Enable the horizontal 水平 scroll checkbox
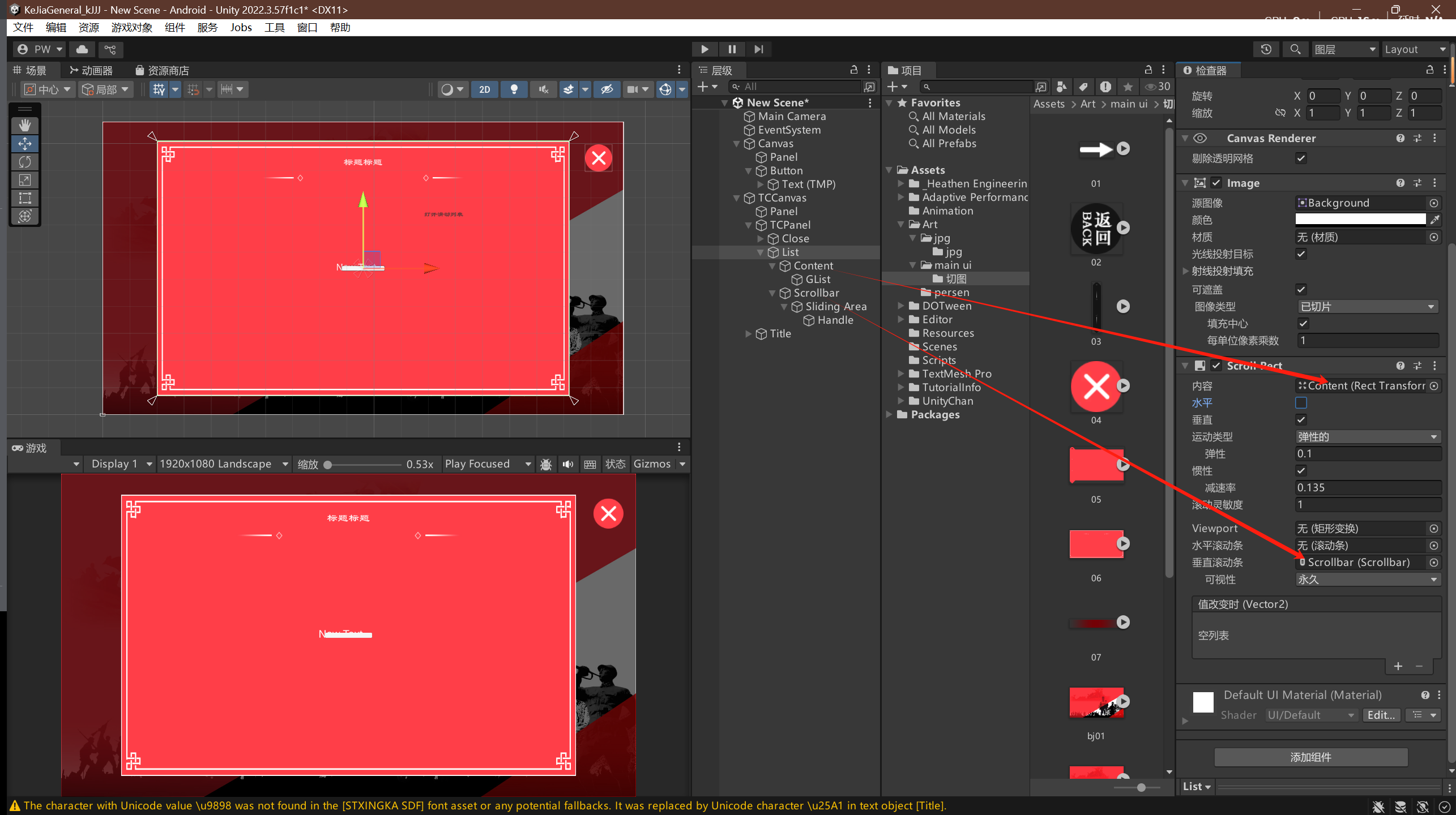This screenshot has height=815, width=1456. click(1301, 403)
